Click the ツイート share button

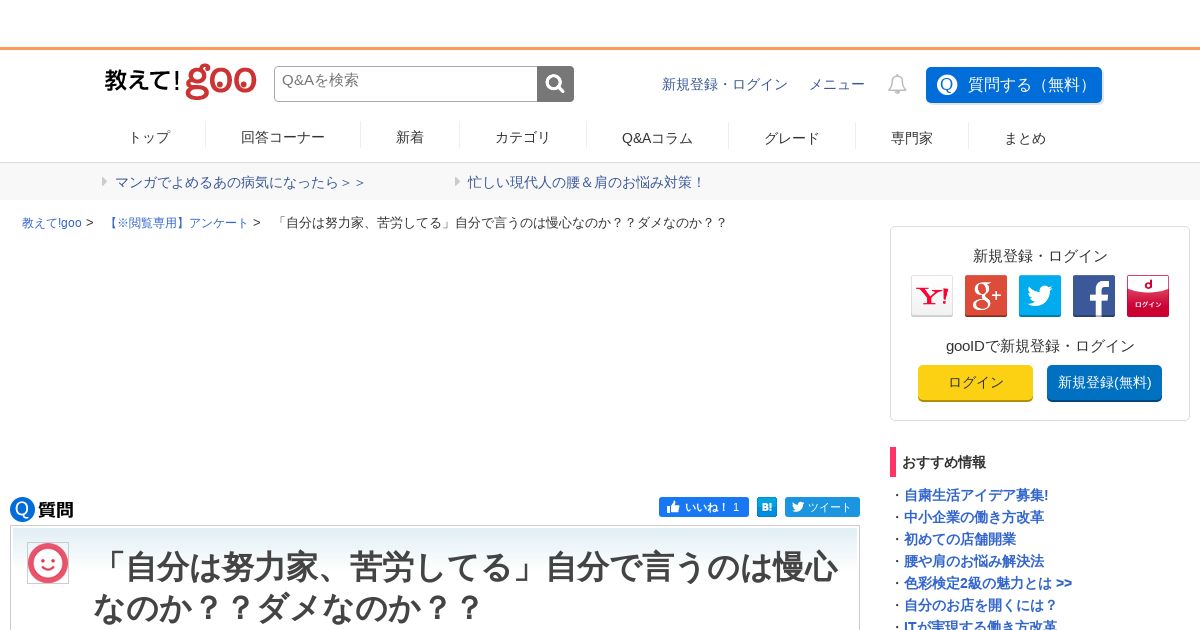click(x=822, y=507)
